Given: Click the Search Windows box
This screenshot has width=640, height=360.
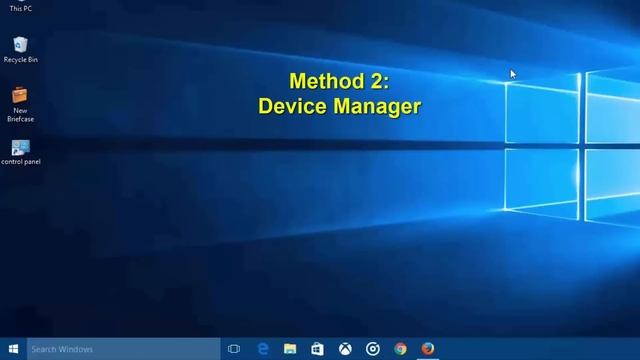Looking at the screenshot, I should [124, 349].
